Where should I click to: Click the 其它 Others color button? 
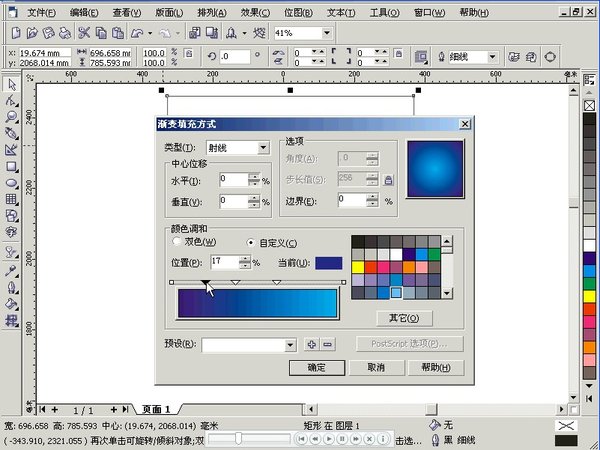pos(404,318)
